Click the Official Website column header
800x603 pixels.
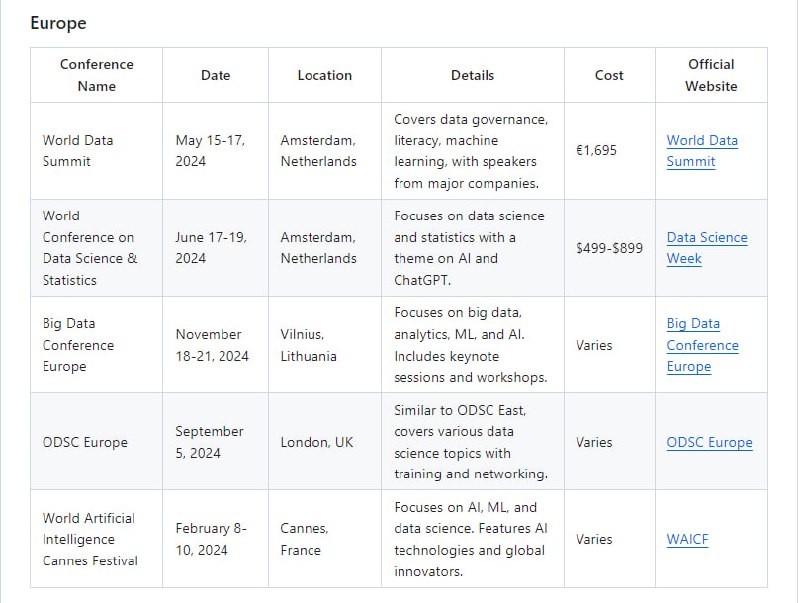(x=711, y=75)
